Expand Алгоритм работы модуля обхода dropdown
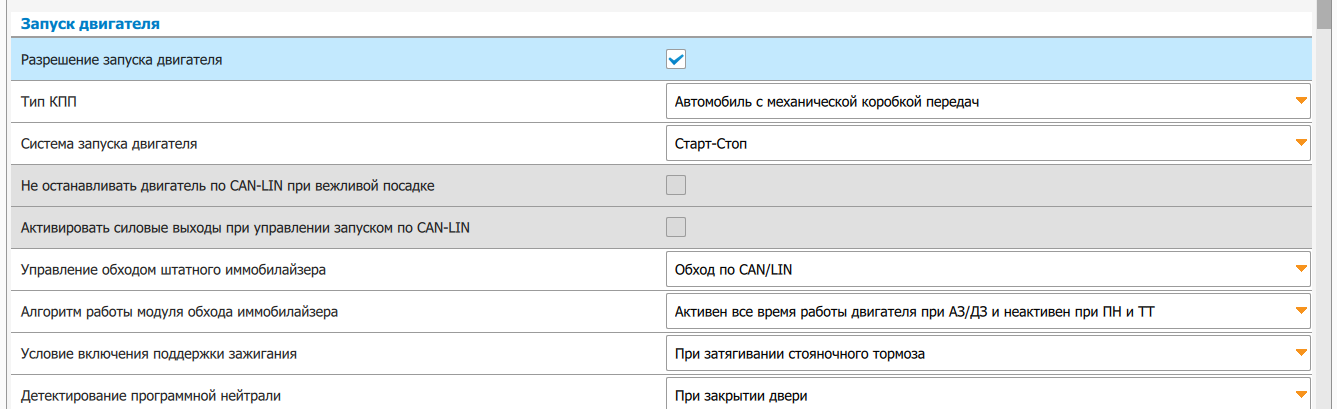Viewport: 1337px width, 409px height. point(987,311)
